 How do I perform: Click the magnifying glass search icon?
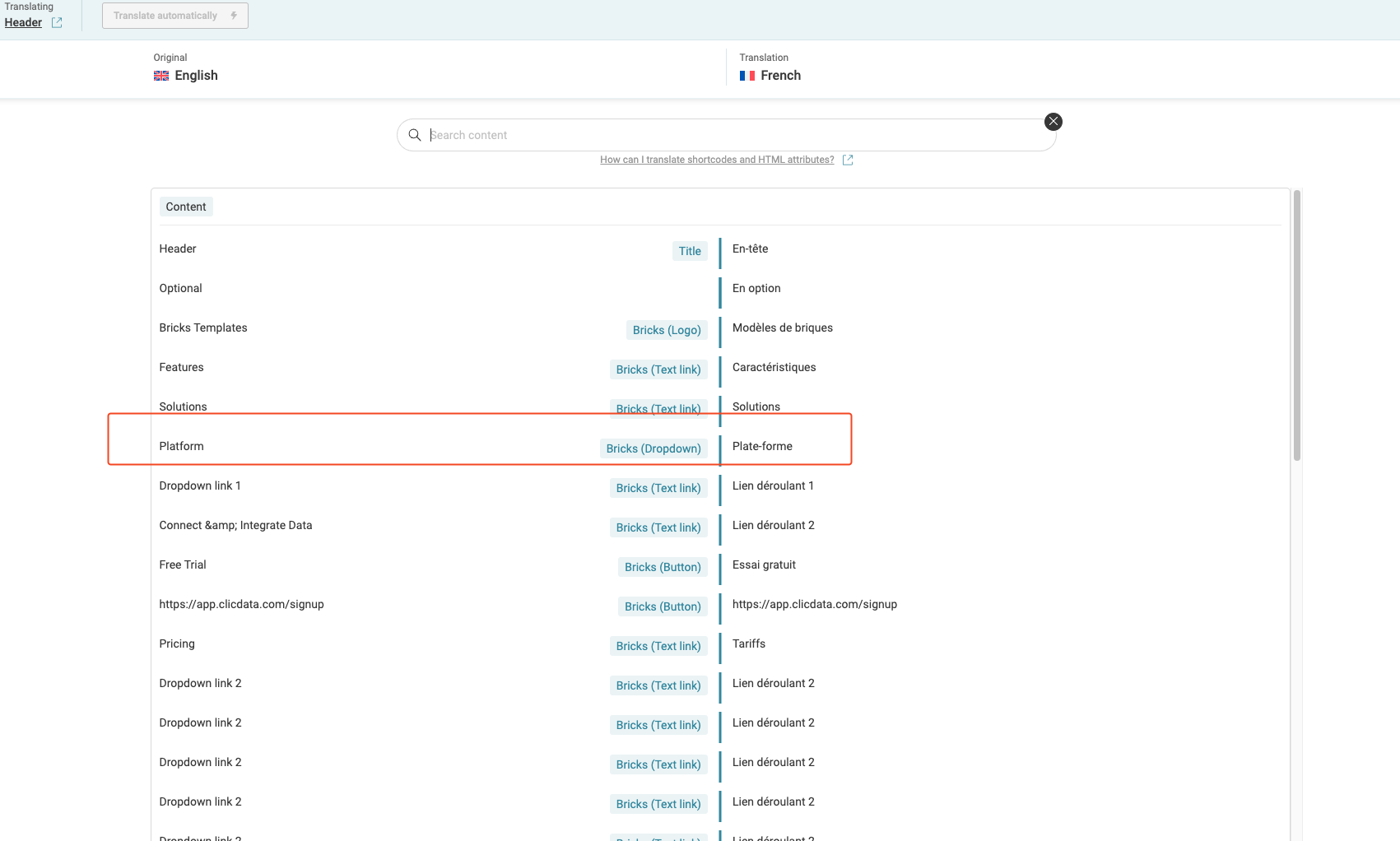tap(415, 135)
